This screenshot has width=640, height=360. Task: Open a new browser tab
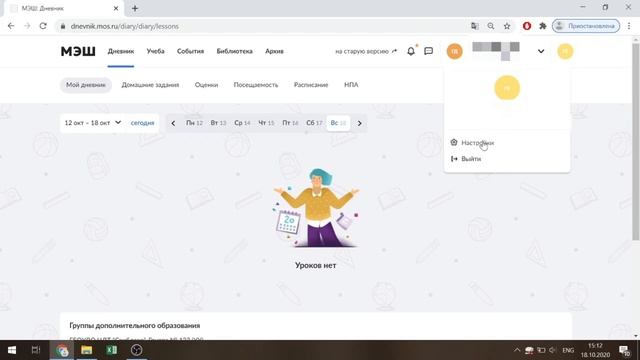click(135, 8)
